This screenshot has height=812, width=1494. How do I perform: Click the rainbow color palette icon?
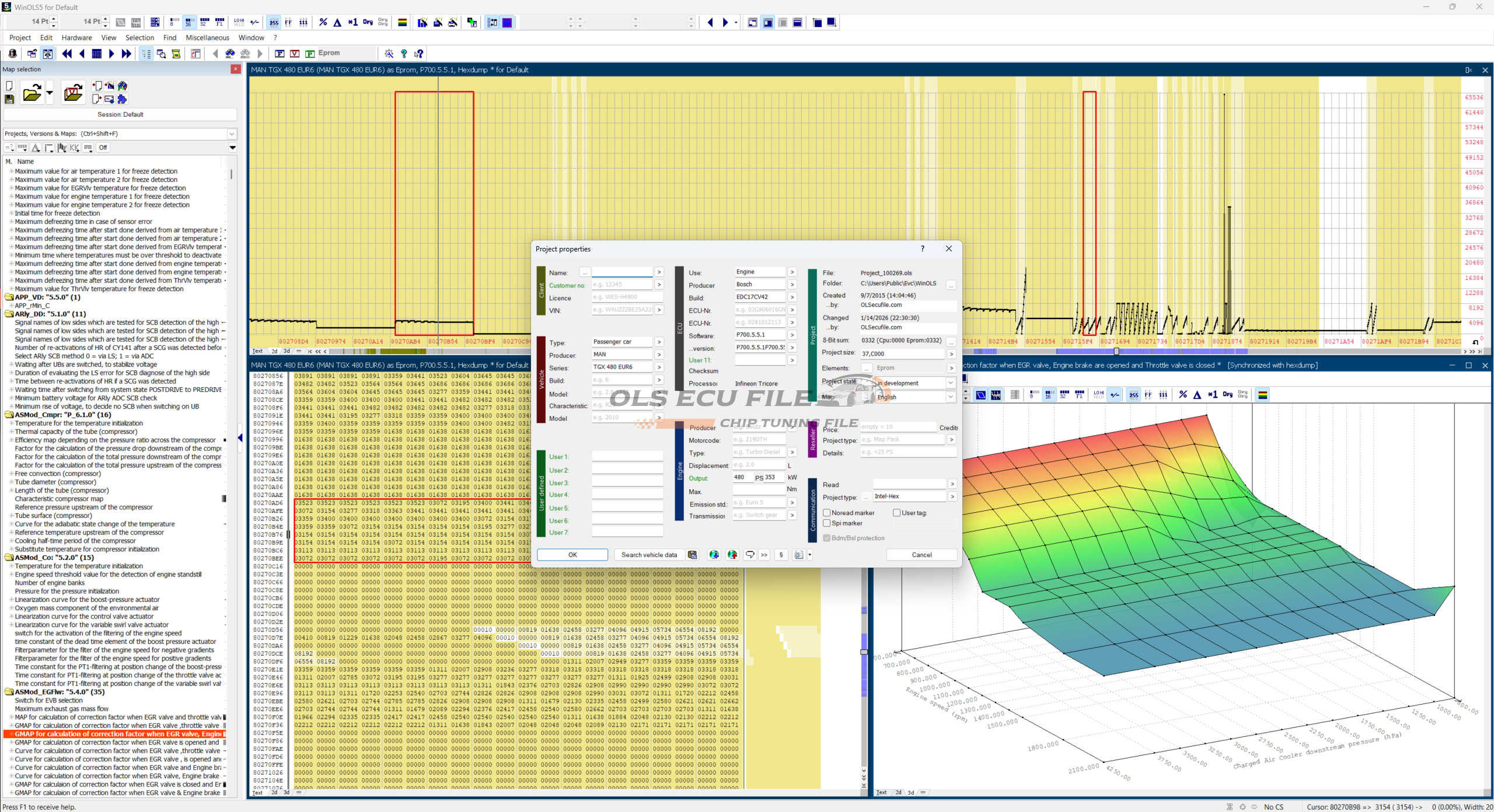pos(402,23)
